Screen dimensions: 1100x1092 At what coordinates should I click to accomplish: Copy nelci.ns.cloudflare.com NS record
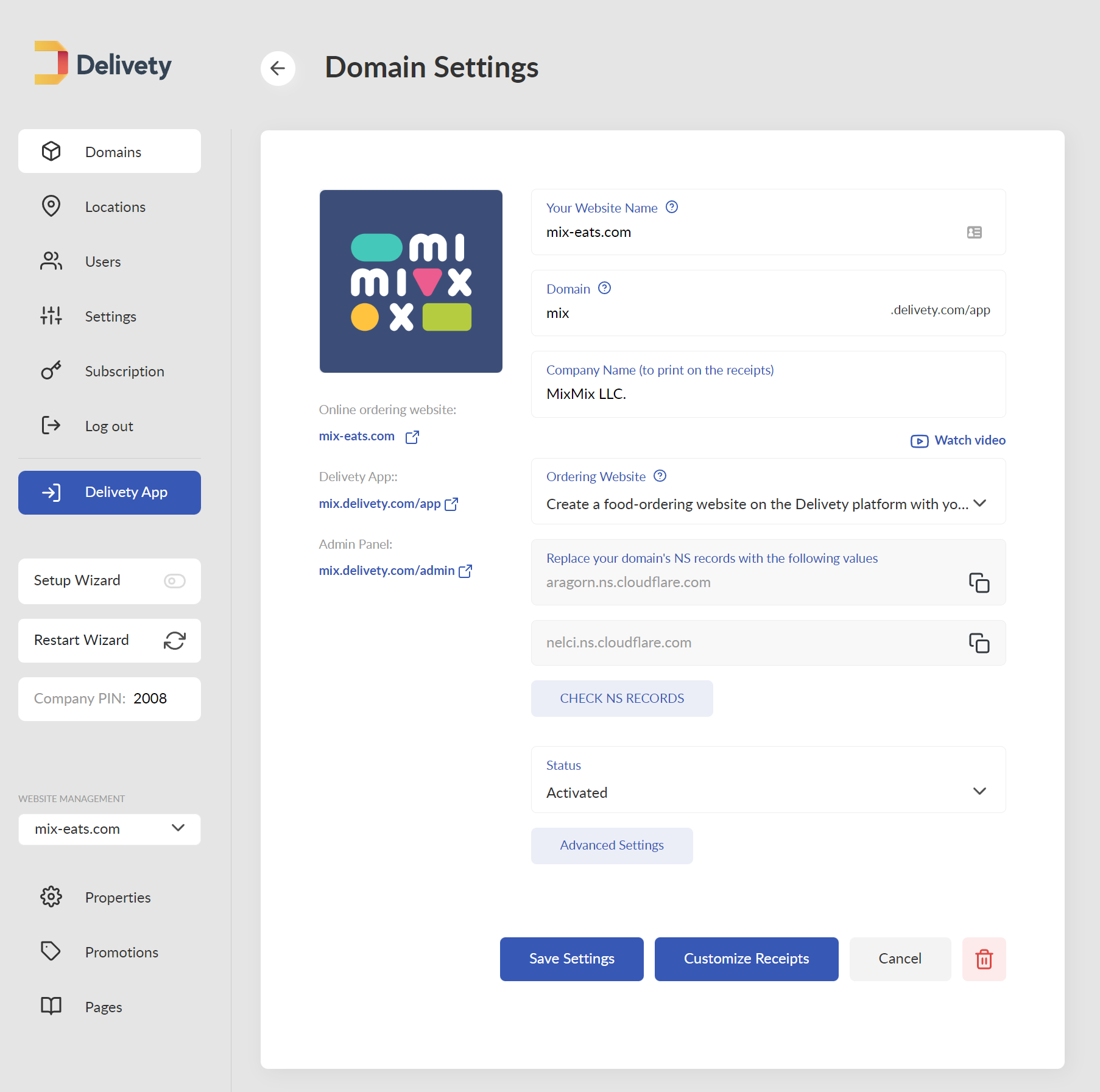[x=979, y=643]
